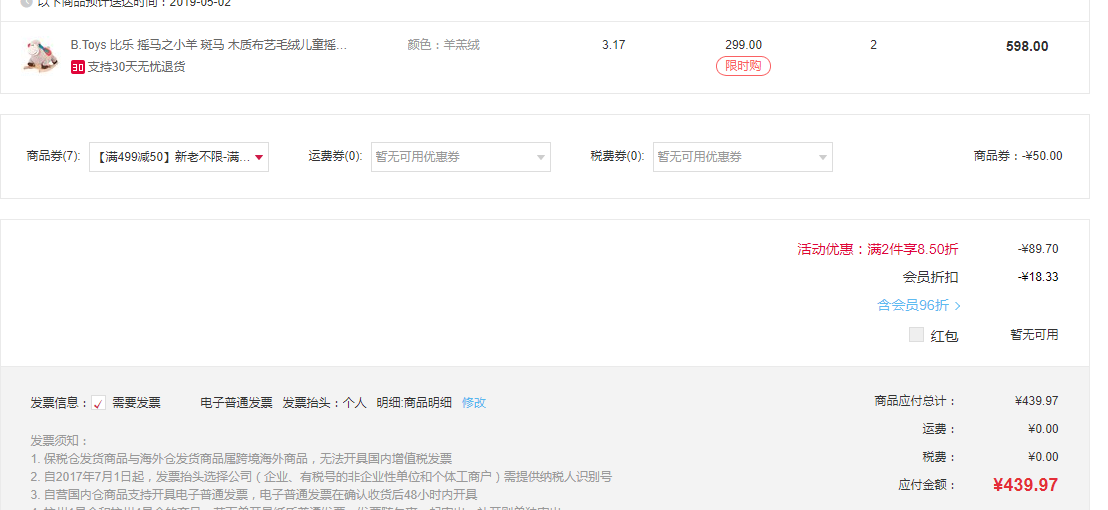Click the red 30-day return badge icon
This screenshot has height=510, width=1108.
pos(78,67)
